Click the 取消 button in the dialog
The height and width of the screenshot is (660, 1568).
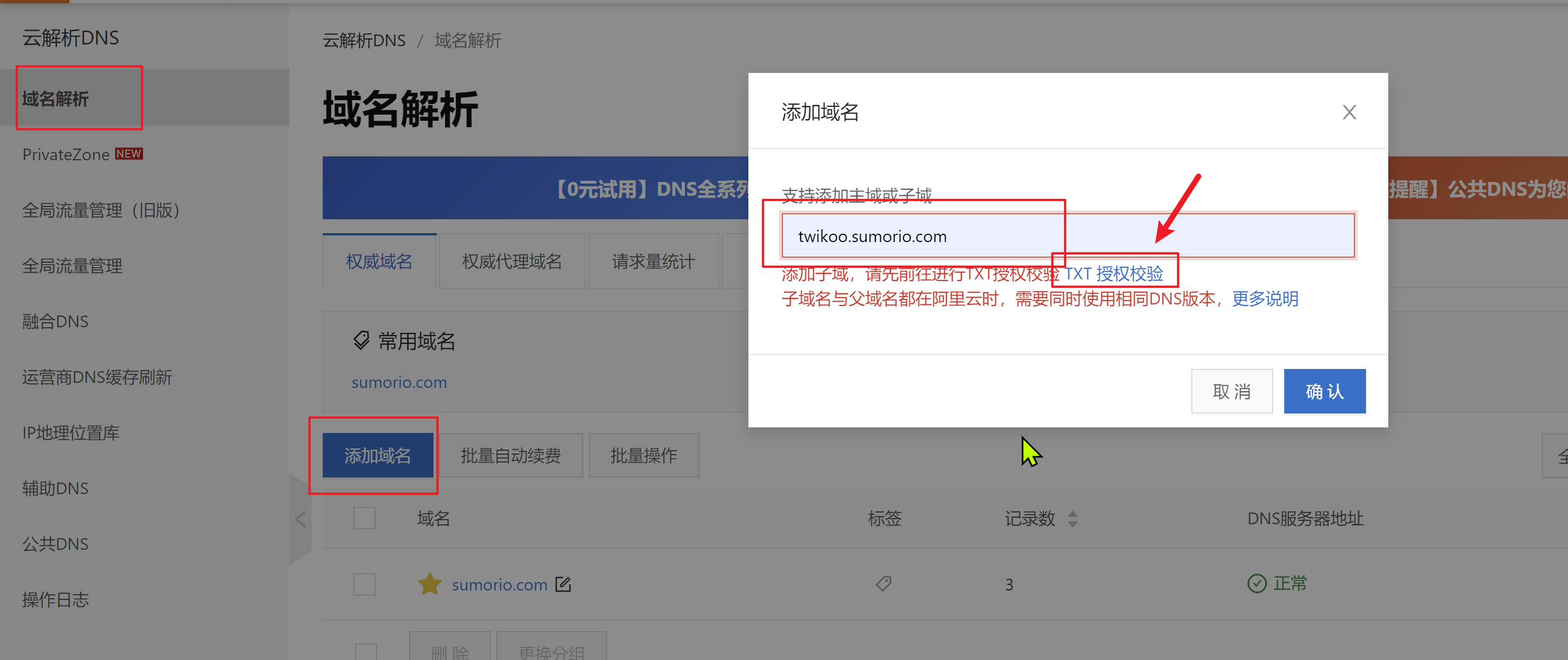click(1231, 391)
